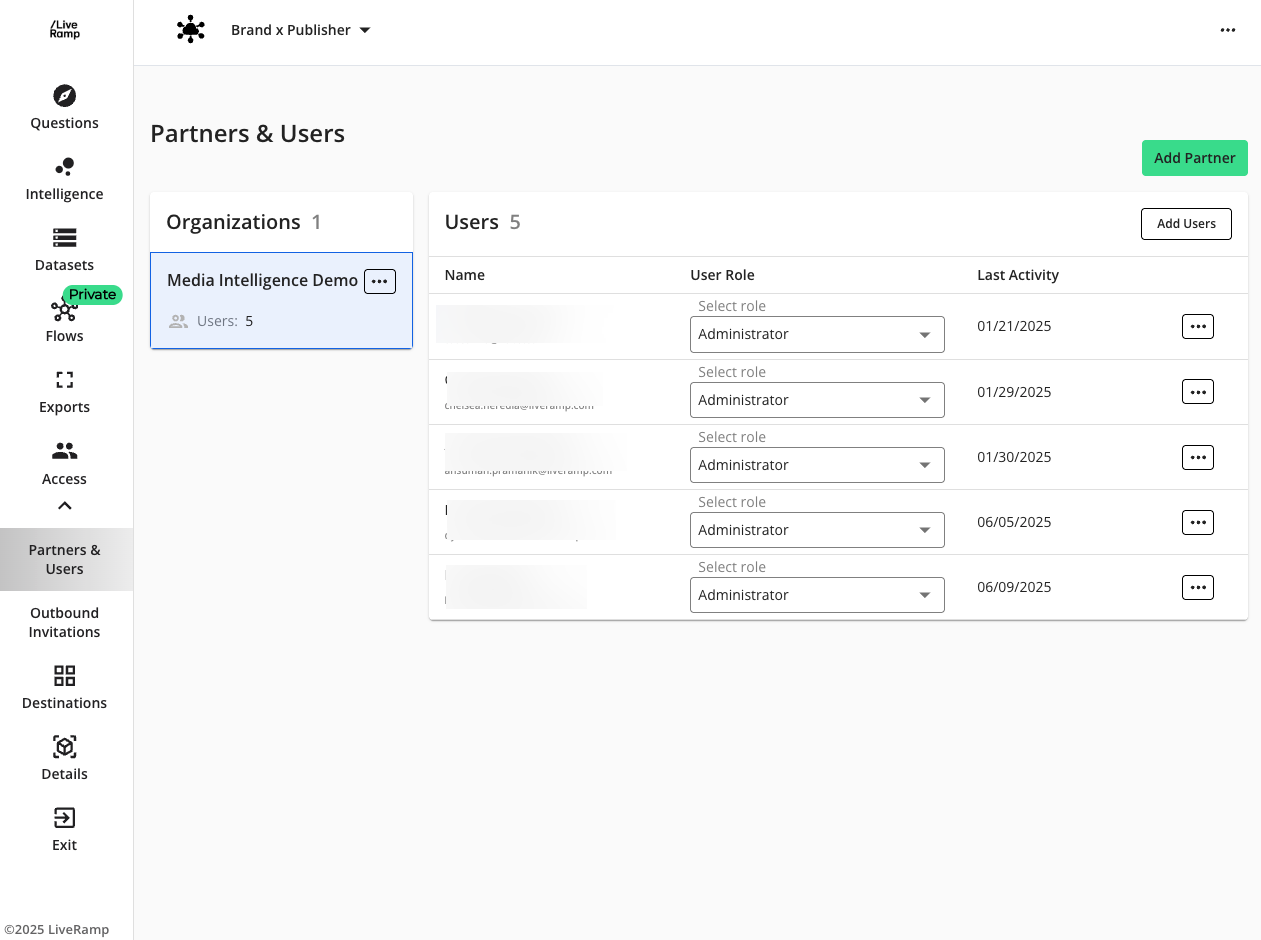1261x940 pixels.
Task: Open the Details cube icon
Action: (x=64, y=747)
